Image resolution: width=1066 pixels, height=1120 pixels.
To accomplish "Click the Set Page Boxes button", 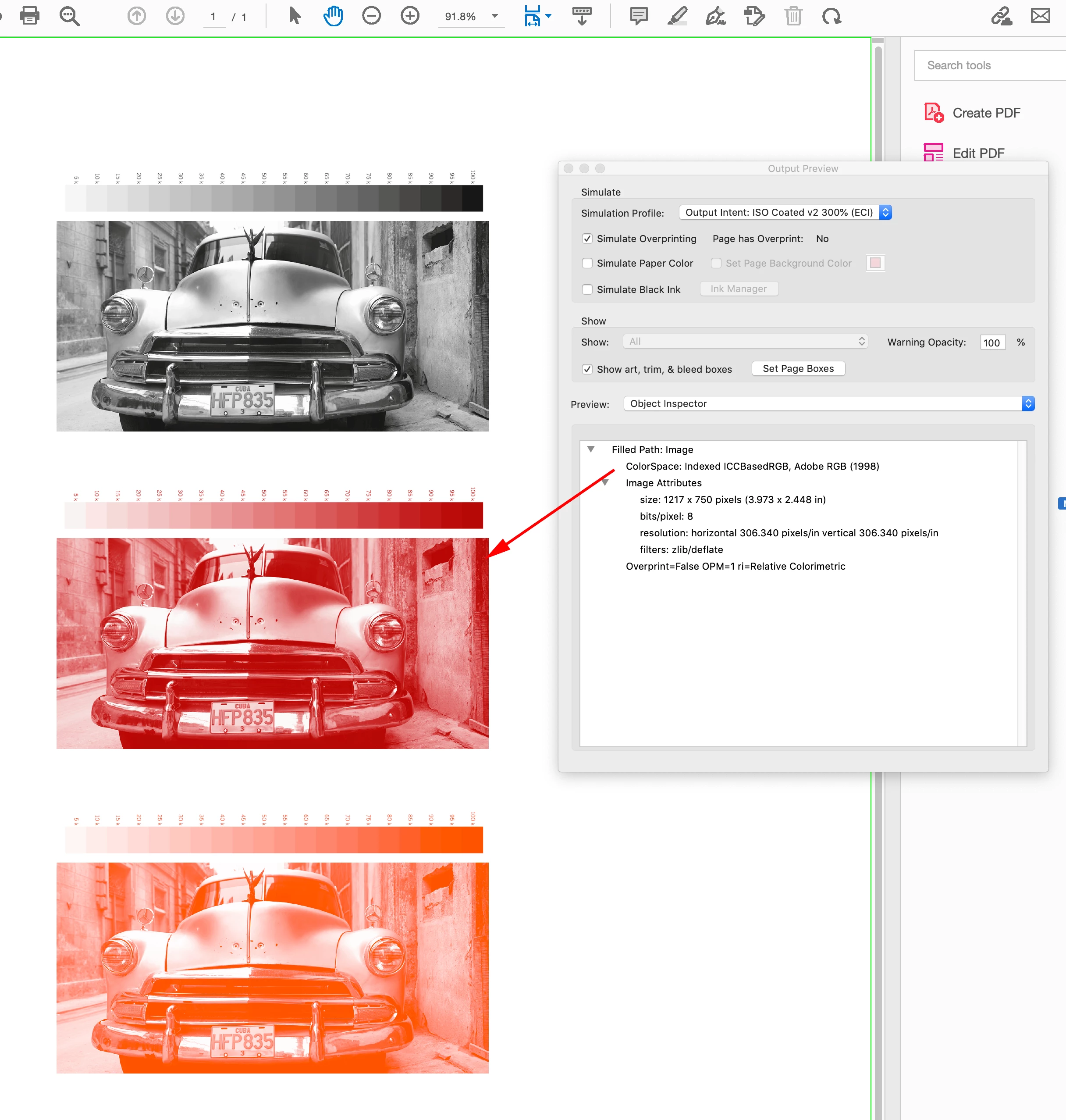I will tap(798, 368).
